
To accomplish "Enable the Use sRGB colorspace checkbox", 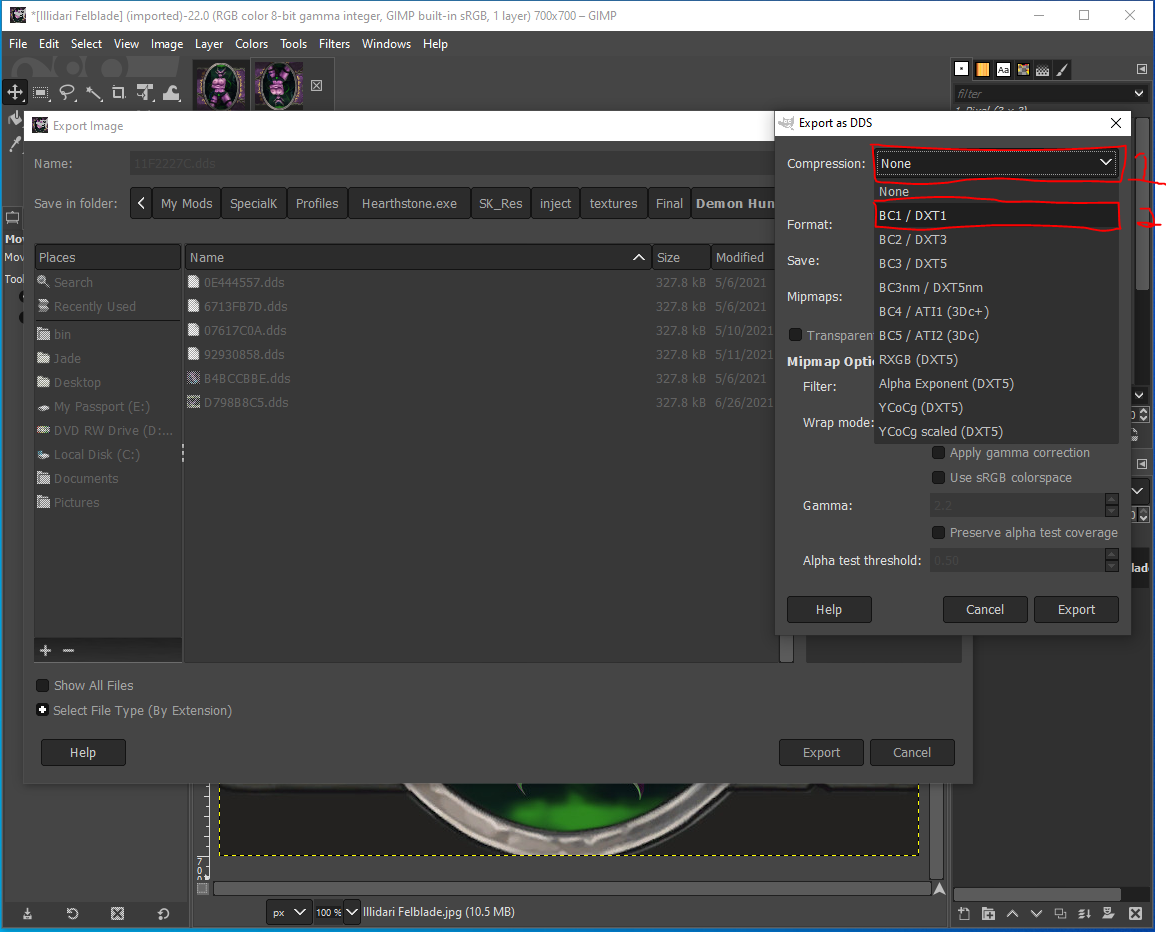I will click(938, 477).
